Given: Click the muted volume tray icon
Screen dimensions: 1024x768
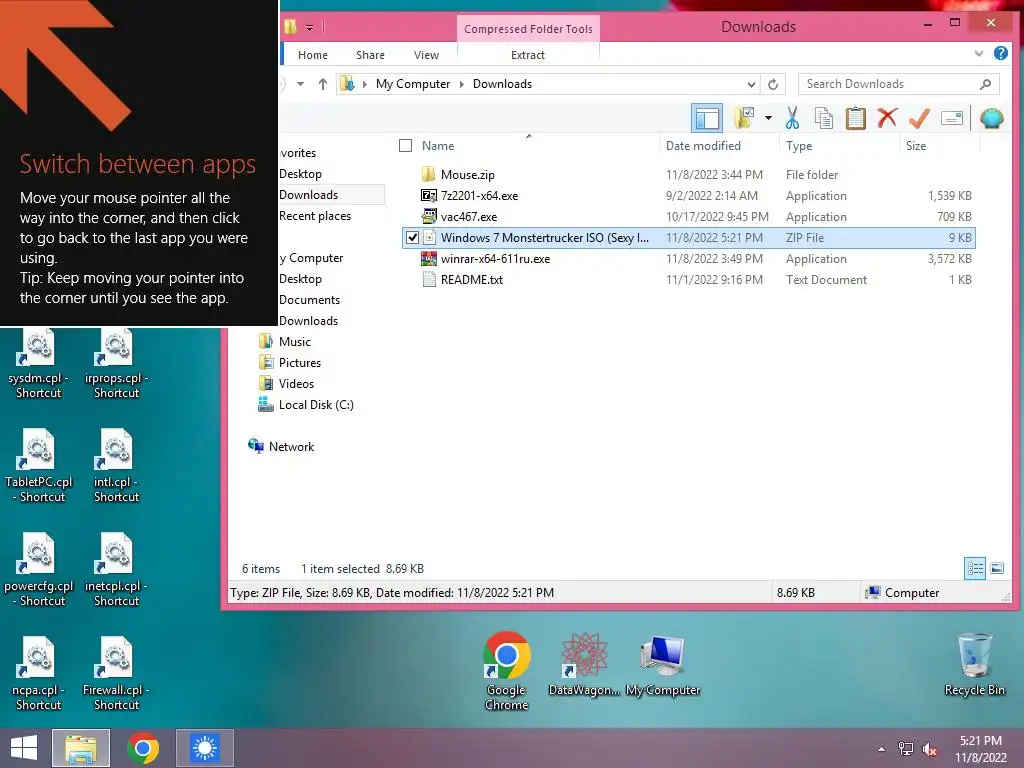Looking at the screenshot, I should [x=929, y=748].
